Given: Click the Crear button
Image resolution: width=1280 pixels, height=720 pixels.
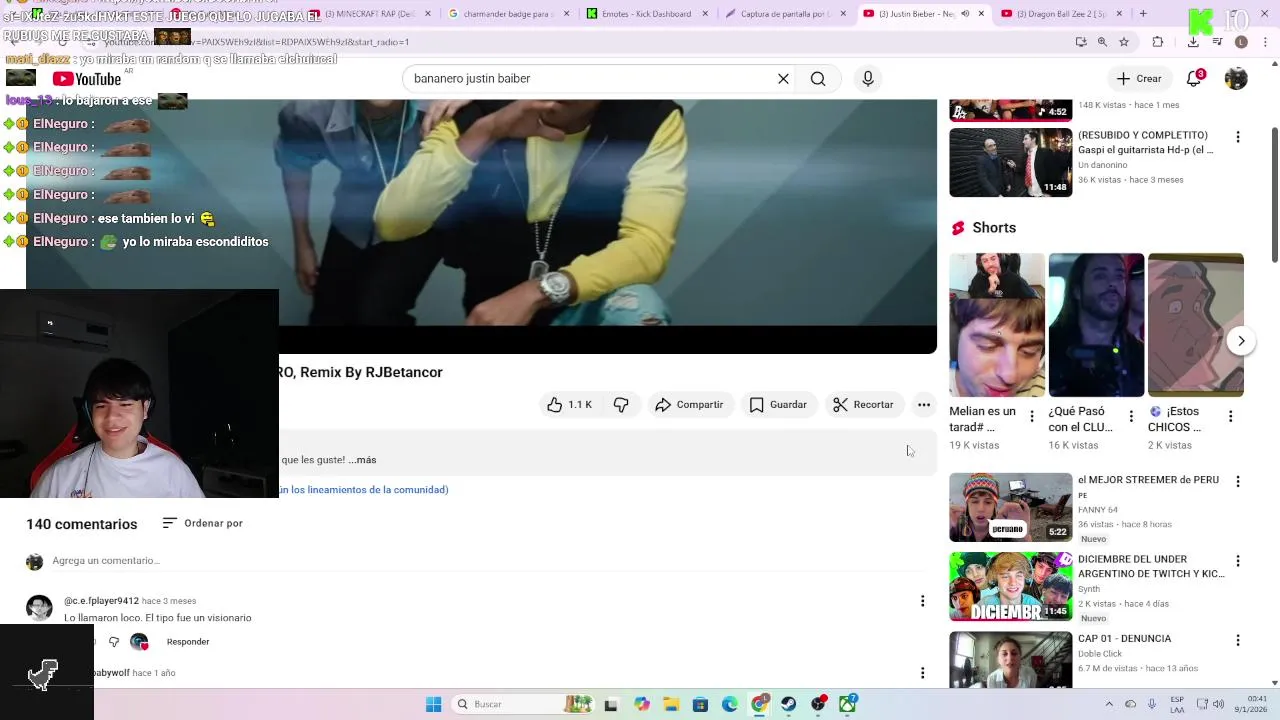Looking at the screenshot, I should pos(1139,79).
